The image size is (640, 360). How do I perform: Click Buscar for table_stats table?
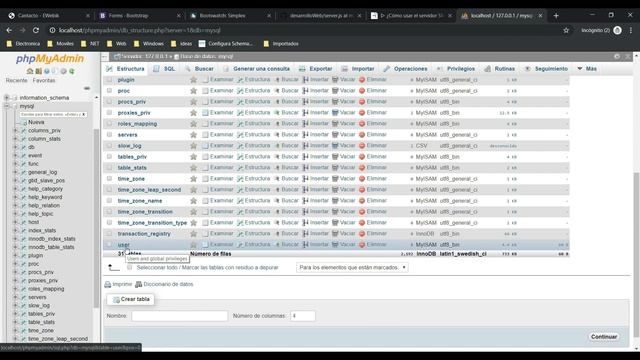click(287, 168)
